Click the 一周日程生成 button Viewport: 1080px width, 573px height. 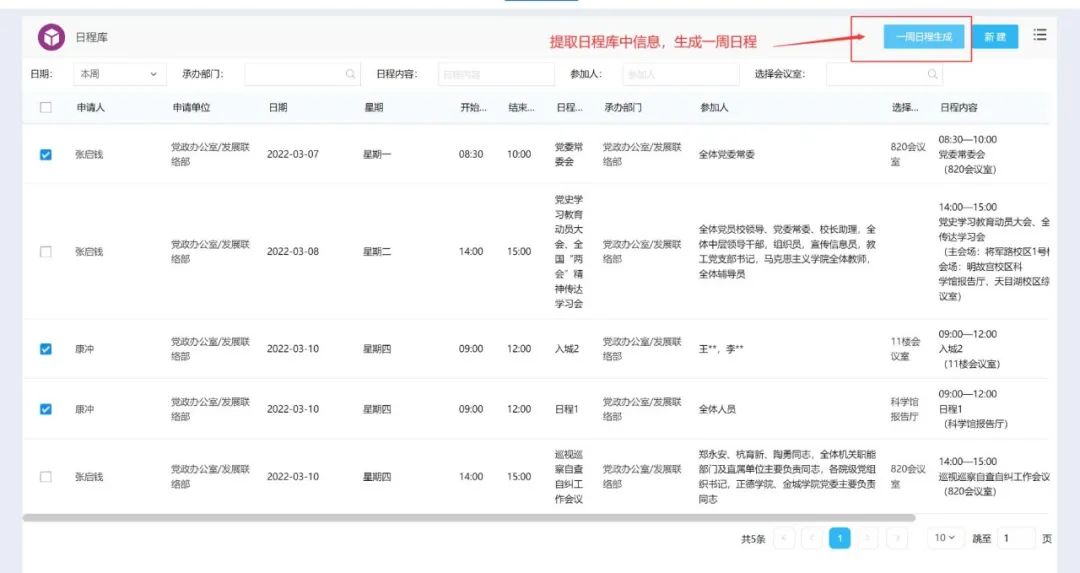point(924,37)
